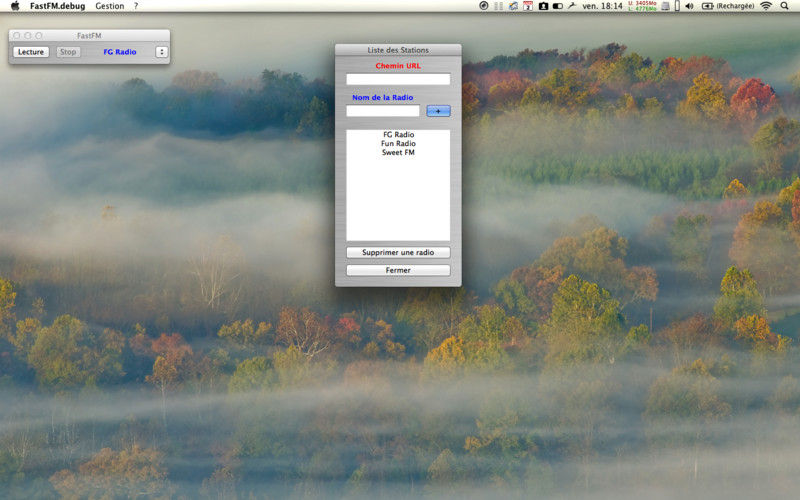This screenshot has height=500, width=800.
Task: Click the Fermer button
Action: click(398, 270)
